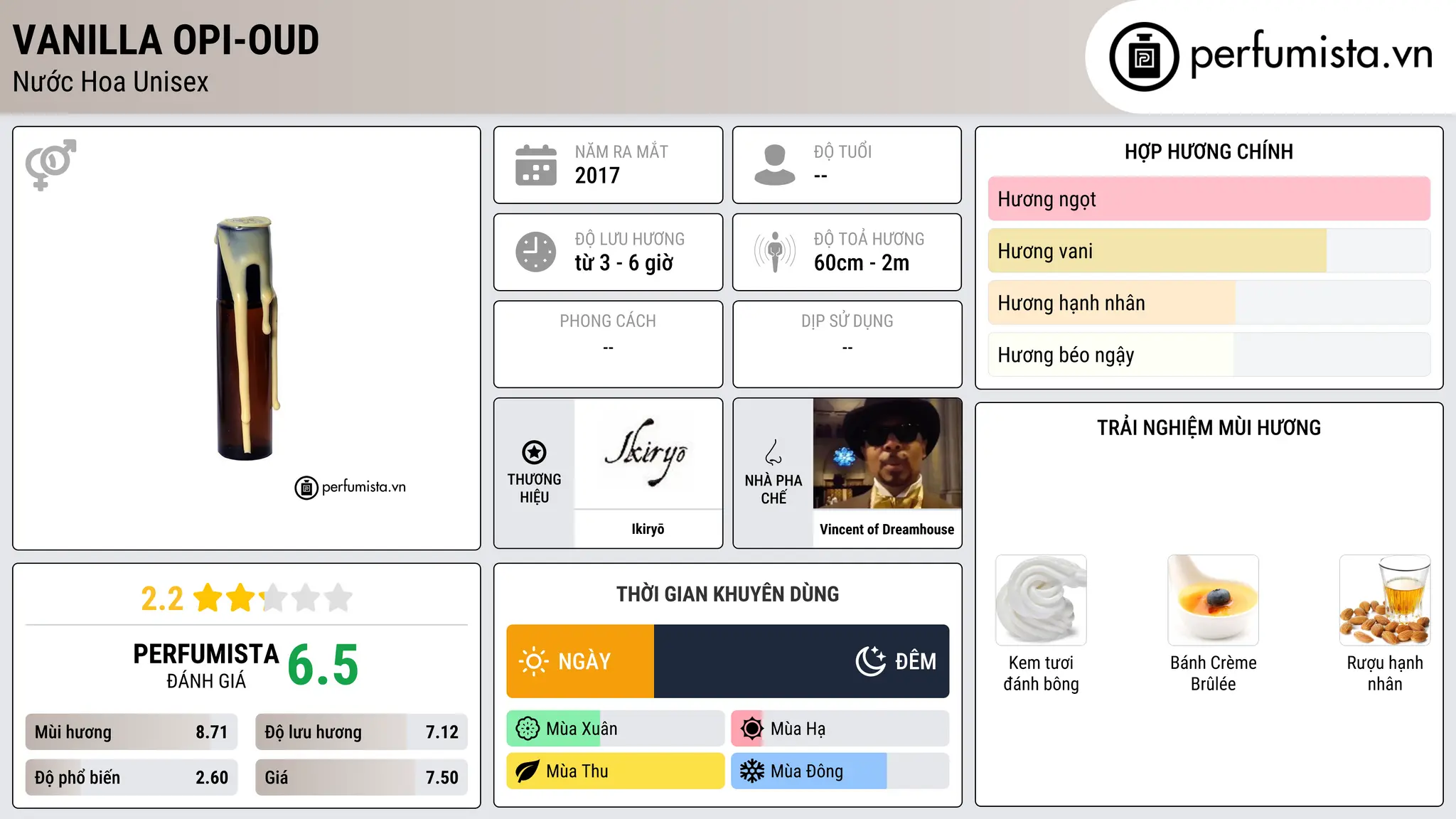Viewport: 1456px width, 819px height.
Task: Click the Độ lưu hương score 7.12 bar
Action: [361, 732]
